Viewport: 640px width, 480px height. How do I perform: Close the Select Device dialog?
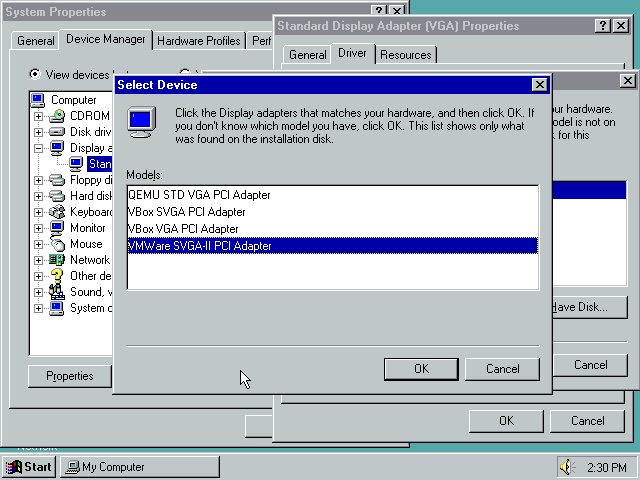click(x=540, y=84)
